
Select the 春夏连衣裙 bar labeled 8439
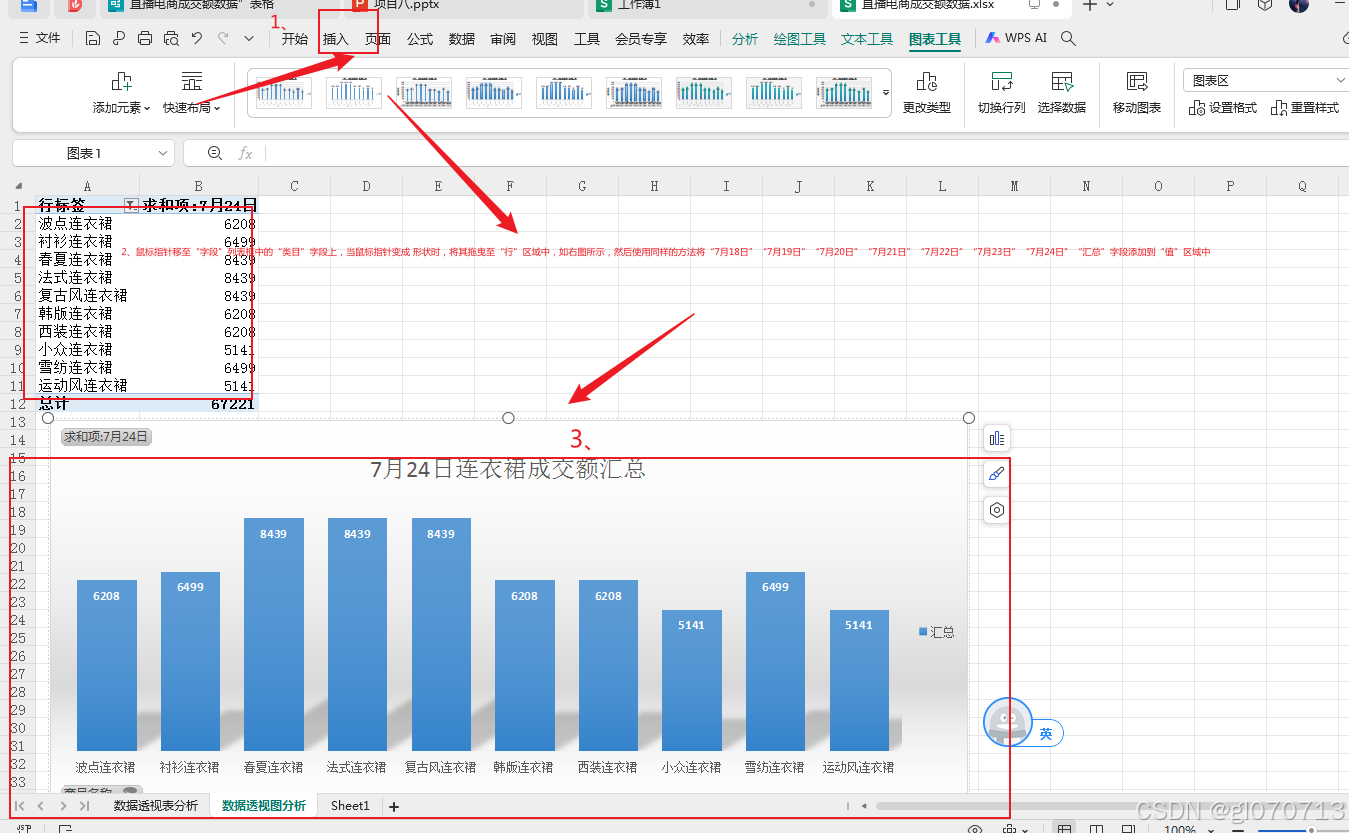(273, 634)
